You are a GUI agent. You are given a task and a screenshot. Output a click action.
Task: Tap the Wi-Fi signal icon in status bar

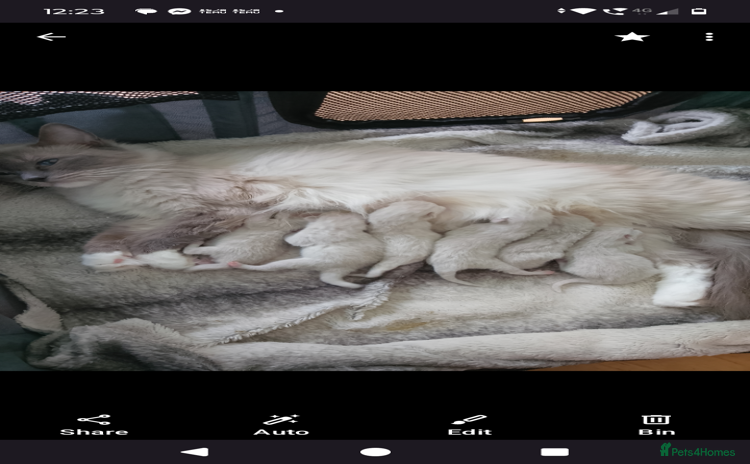tap(583, 11)
